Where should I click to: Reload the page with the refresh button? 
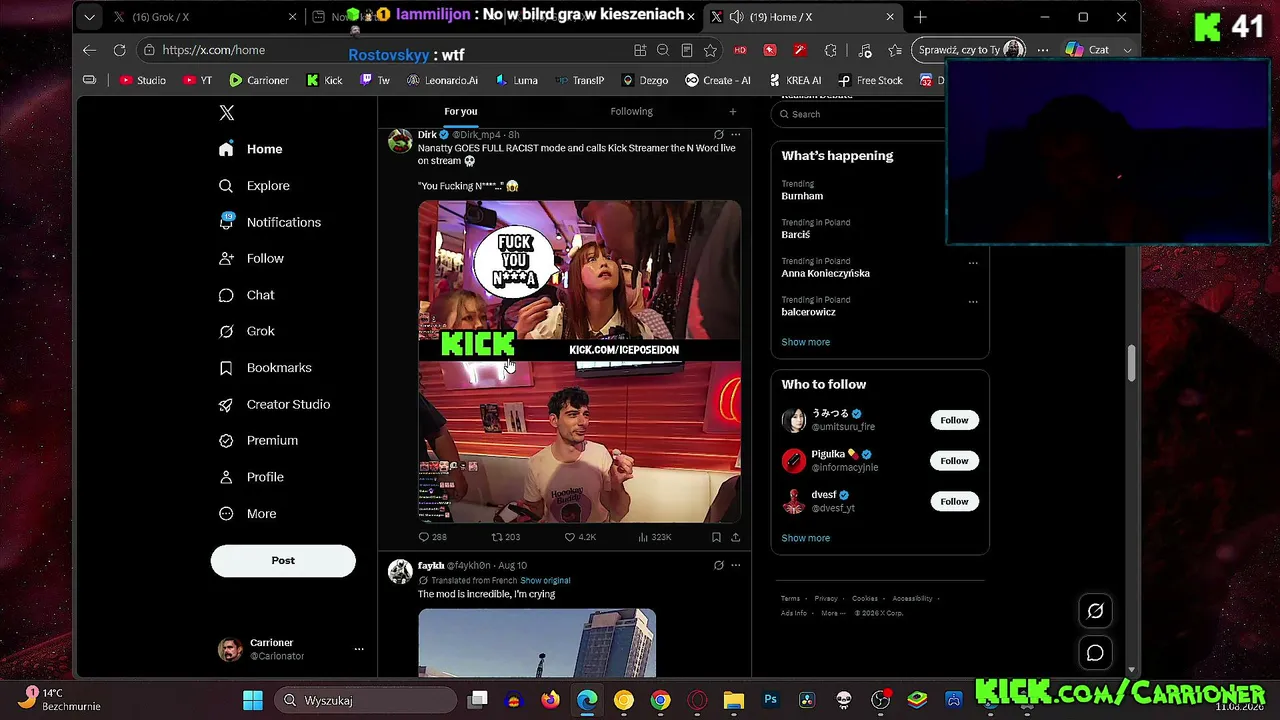point(120,50)
